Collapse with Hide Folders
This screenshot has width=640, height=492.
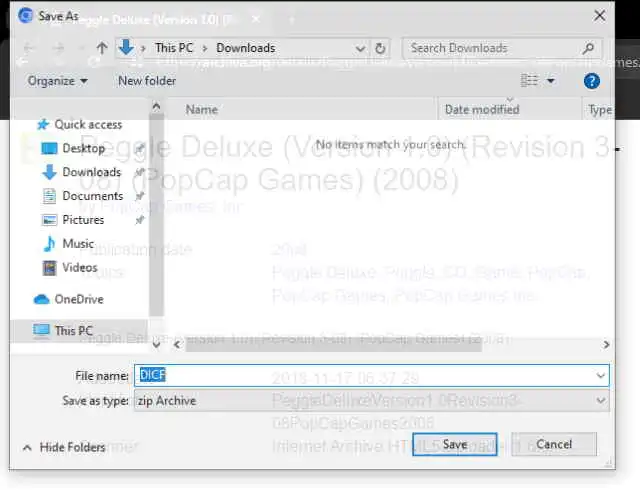[x=64, y=447]
